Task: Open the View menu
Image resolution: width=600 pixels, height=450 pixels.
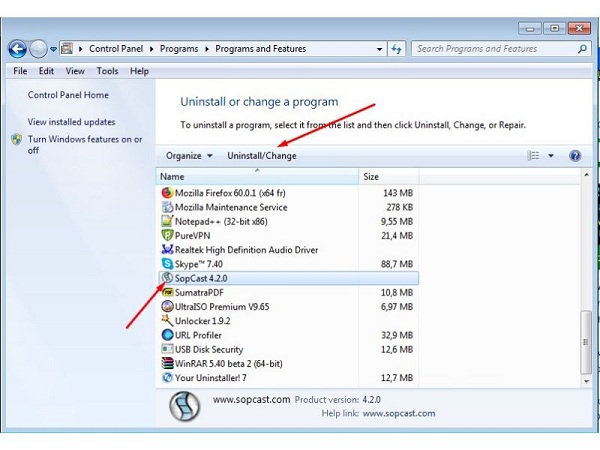Action: [75, 71]
